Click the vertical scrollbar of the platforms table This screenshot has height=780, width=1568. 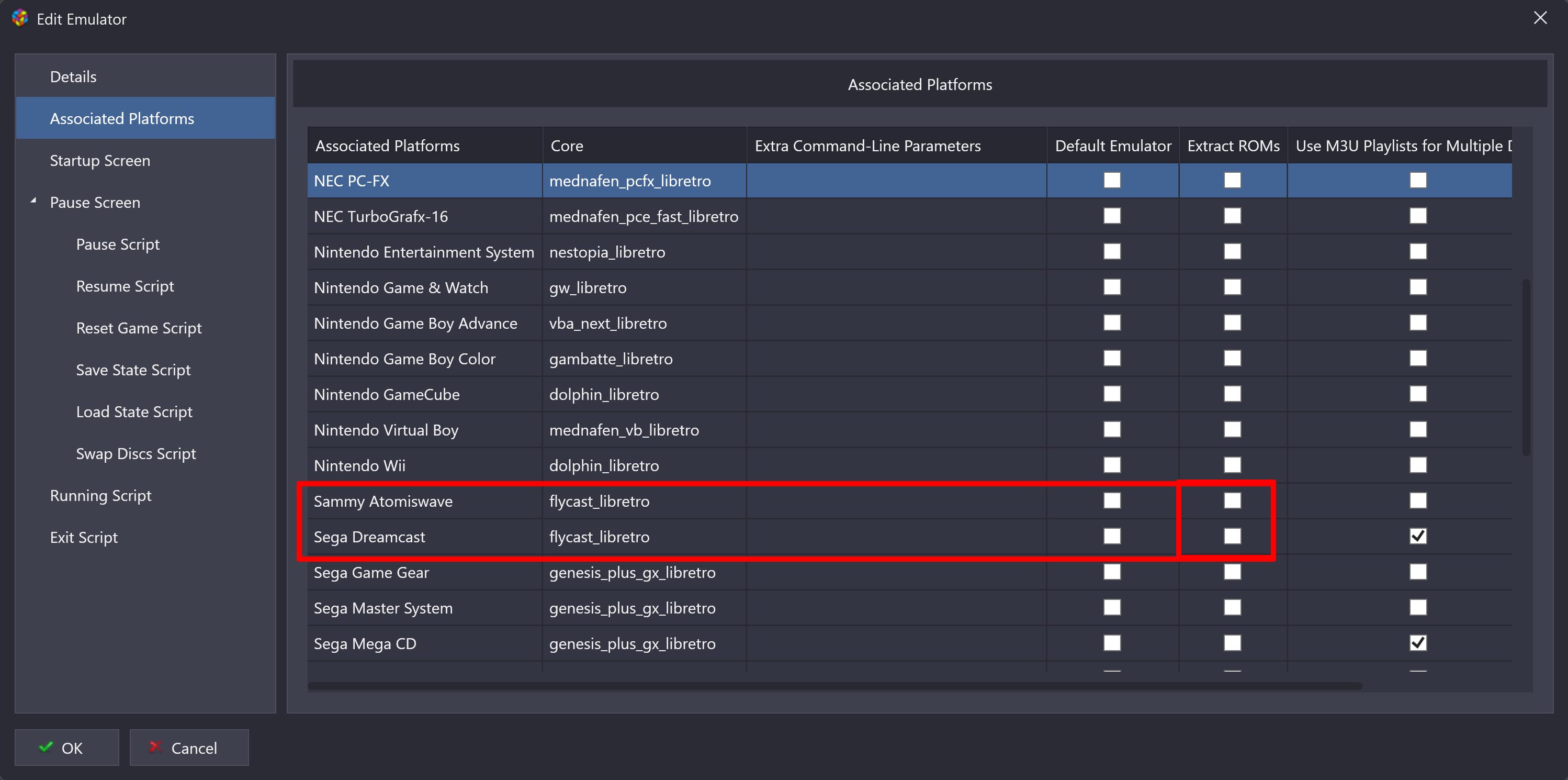(x=1526, y=367)
